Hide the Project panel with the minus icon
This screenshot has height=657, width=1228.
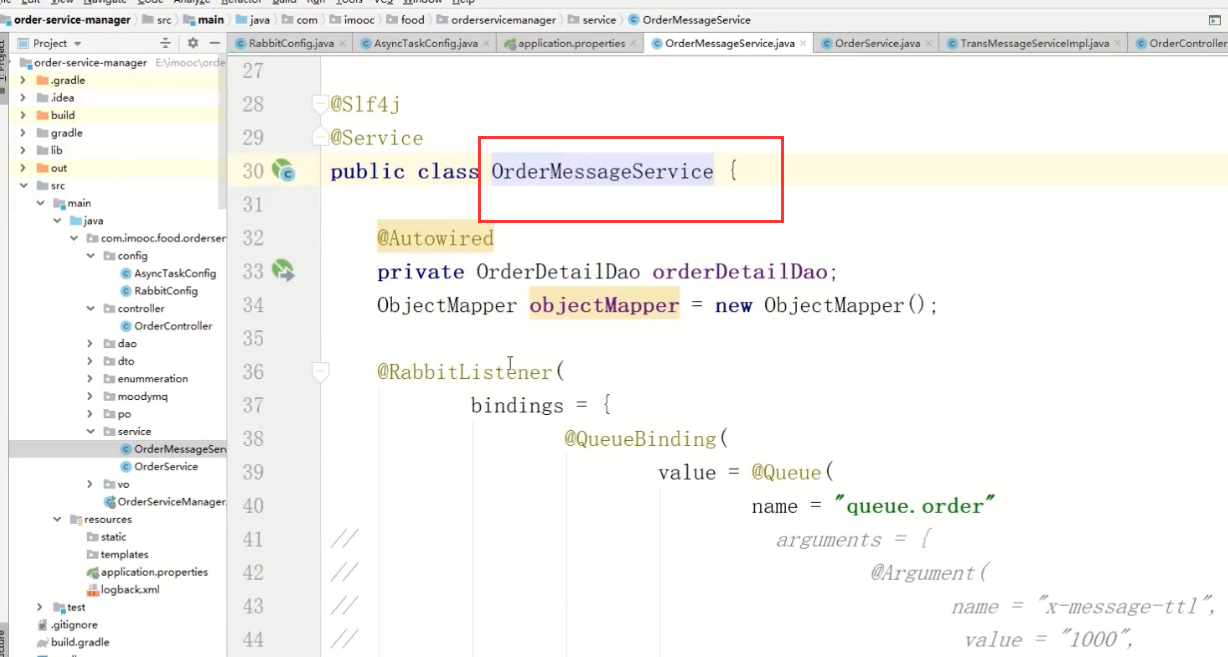(214, 43)
